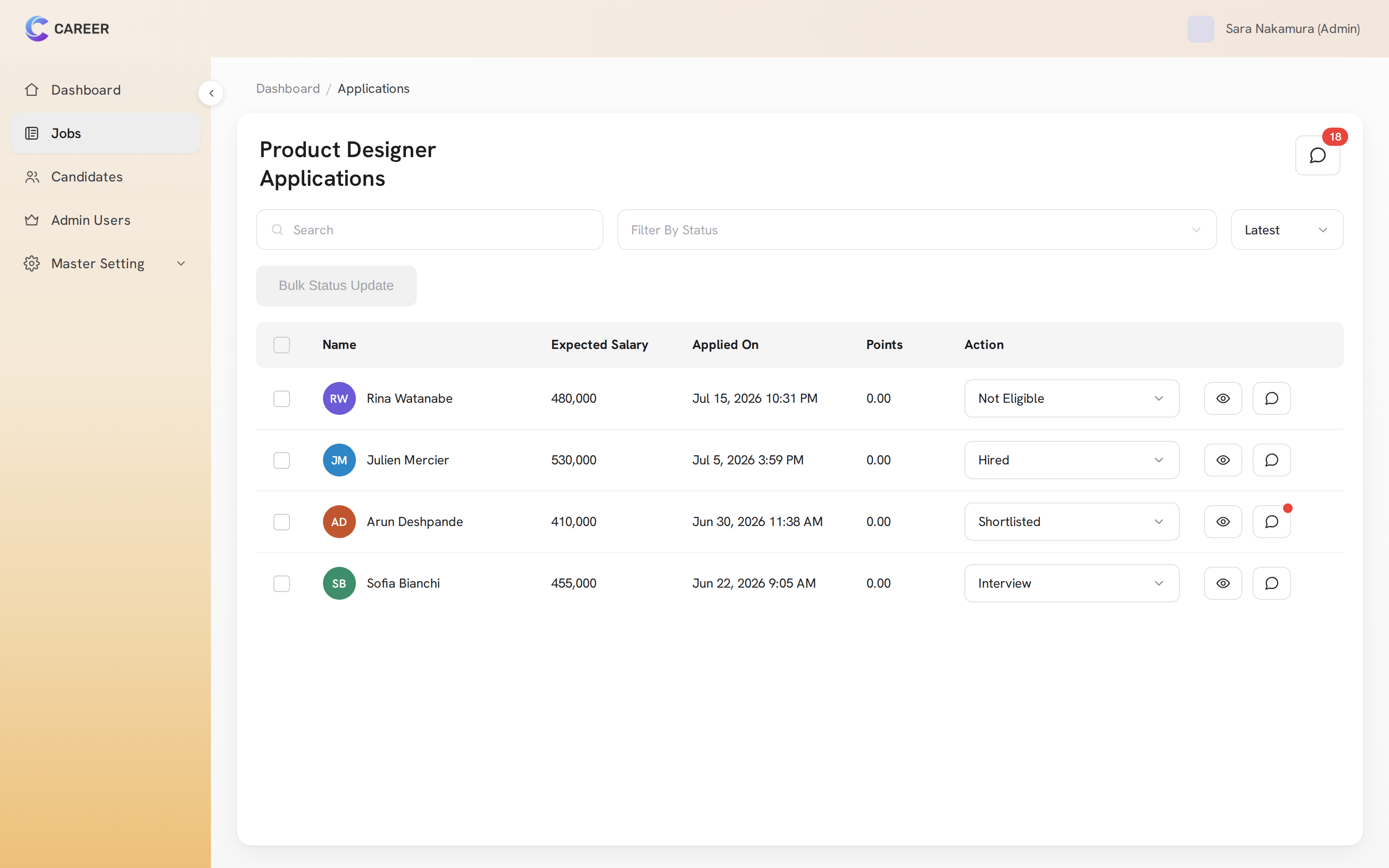Image resolution: width=1389 pixels, height=868 pixels.
Task: View Rina Watanabe's application with eye icon
Action: click(x=1223, y=398)
